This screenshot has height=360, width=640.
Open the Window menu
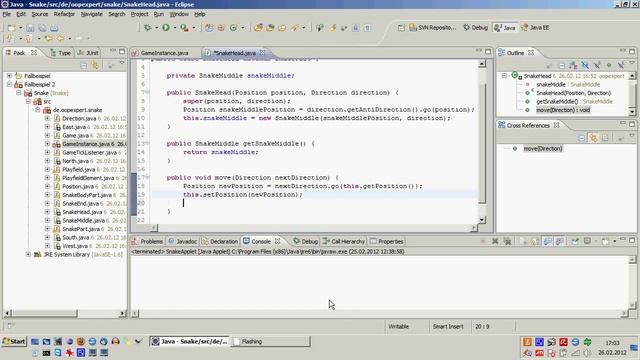point(179,14)
